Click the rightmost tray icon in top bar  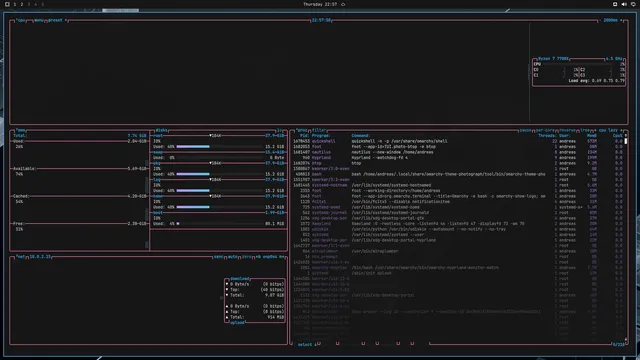click(x=633, y=4)
